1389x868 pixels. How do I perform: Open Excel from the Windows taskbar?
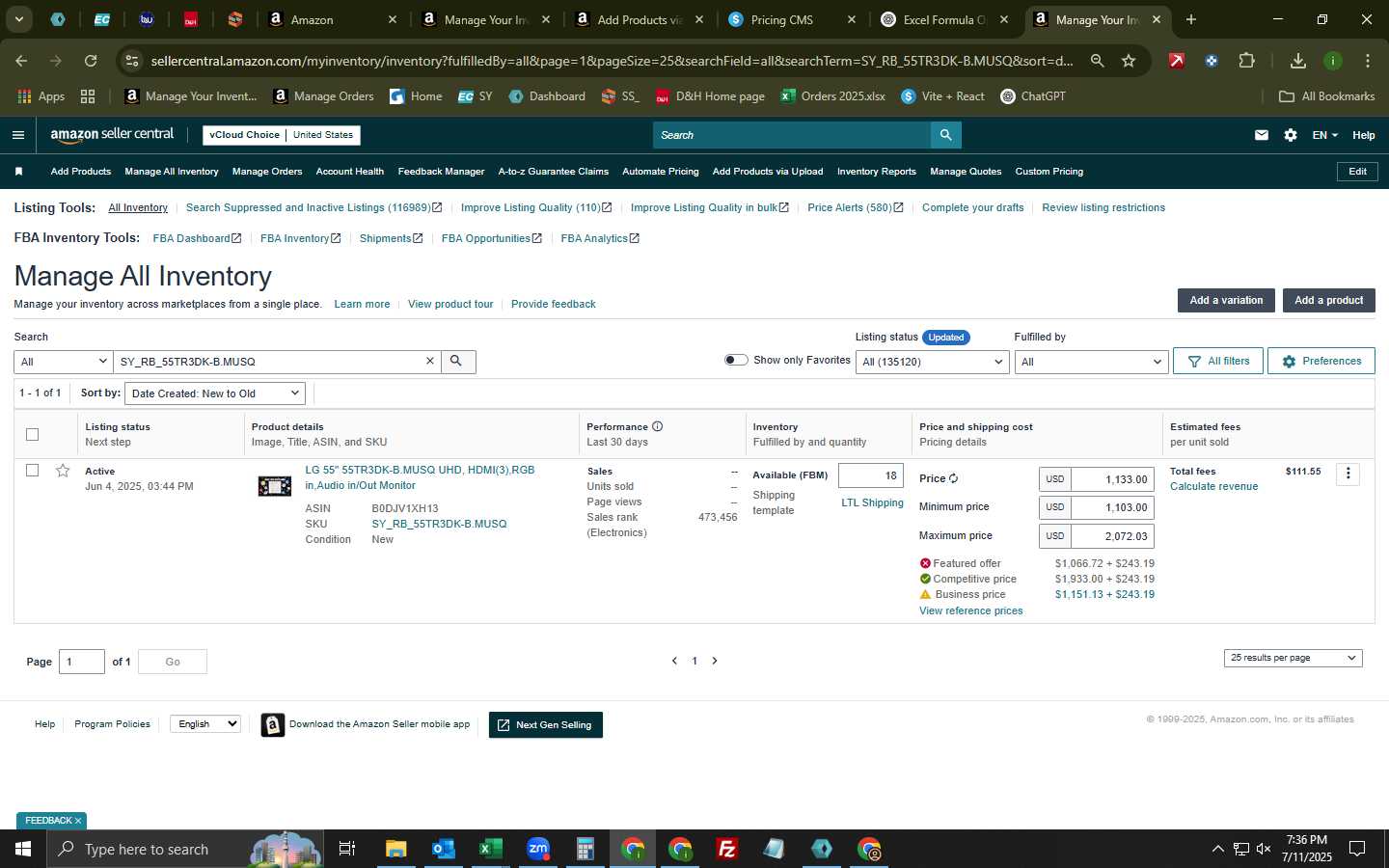[x=490, y=849]
